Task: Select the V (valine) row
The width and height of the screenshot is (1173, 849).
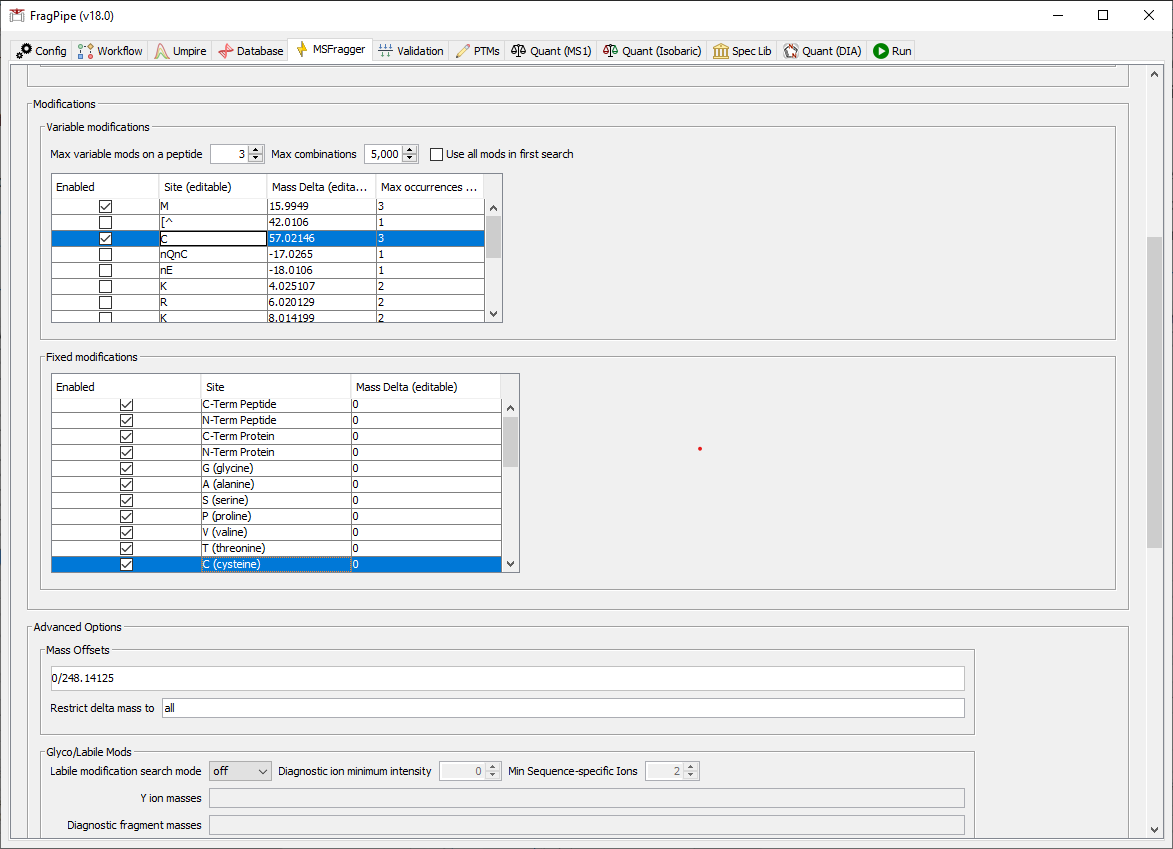Action: tap(276, 533)
